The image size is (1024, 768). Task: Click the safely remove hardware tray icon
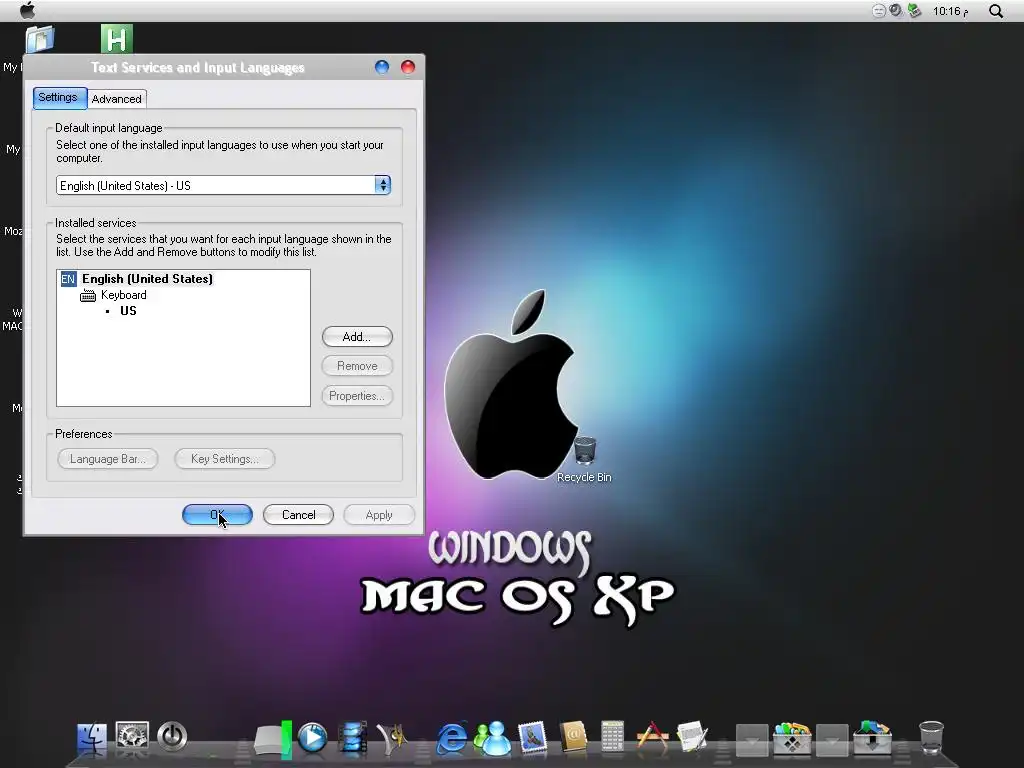point(914,10)
